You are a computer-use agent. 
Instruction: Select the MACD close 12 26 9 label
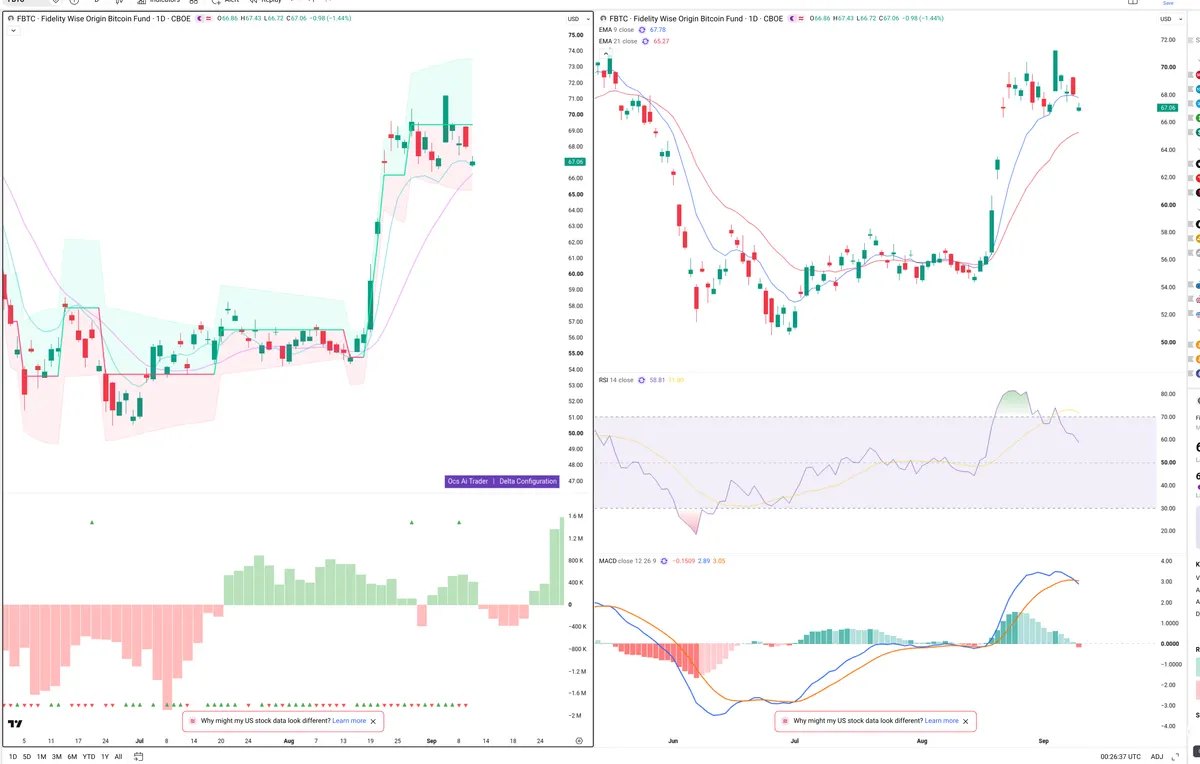[629, 561]
